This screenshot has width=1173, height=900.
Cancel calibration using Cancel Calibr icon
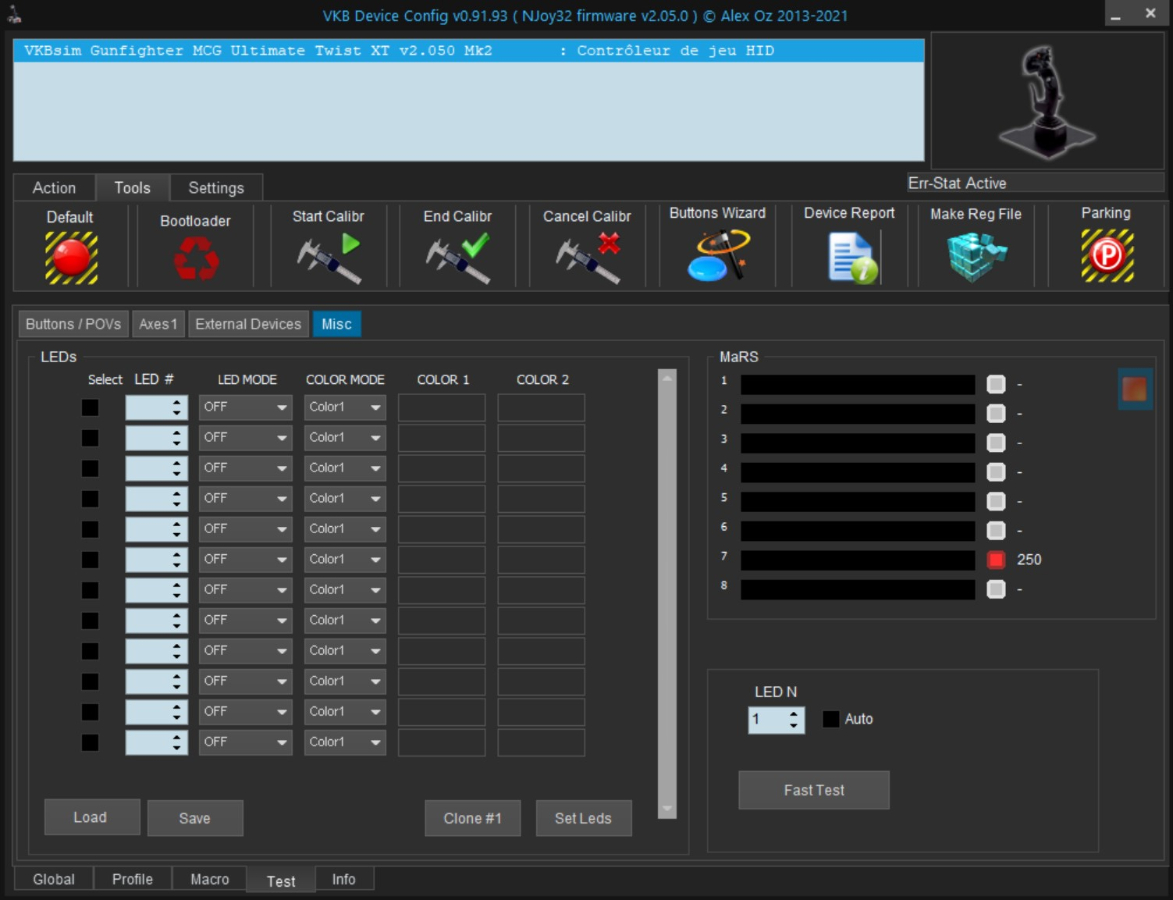(587, 258)
